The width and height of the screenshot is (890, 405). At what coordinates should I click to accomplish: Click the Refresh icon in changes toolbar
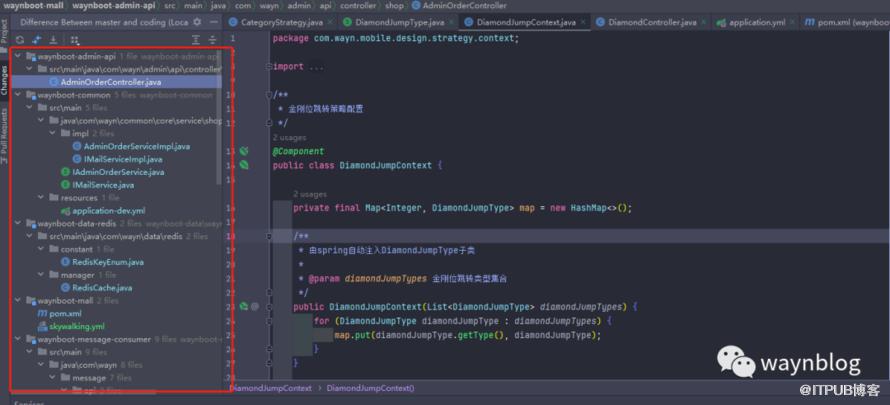click(x=20, y=39)
